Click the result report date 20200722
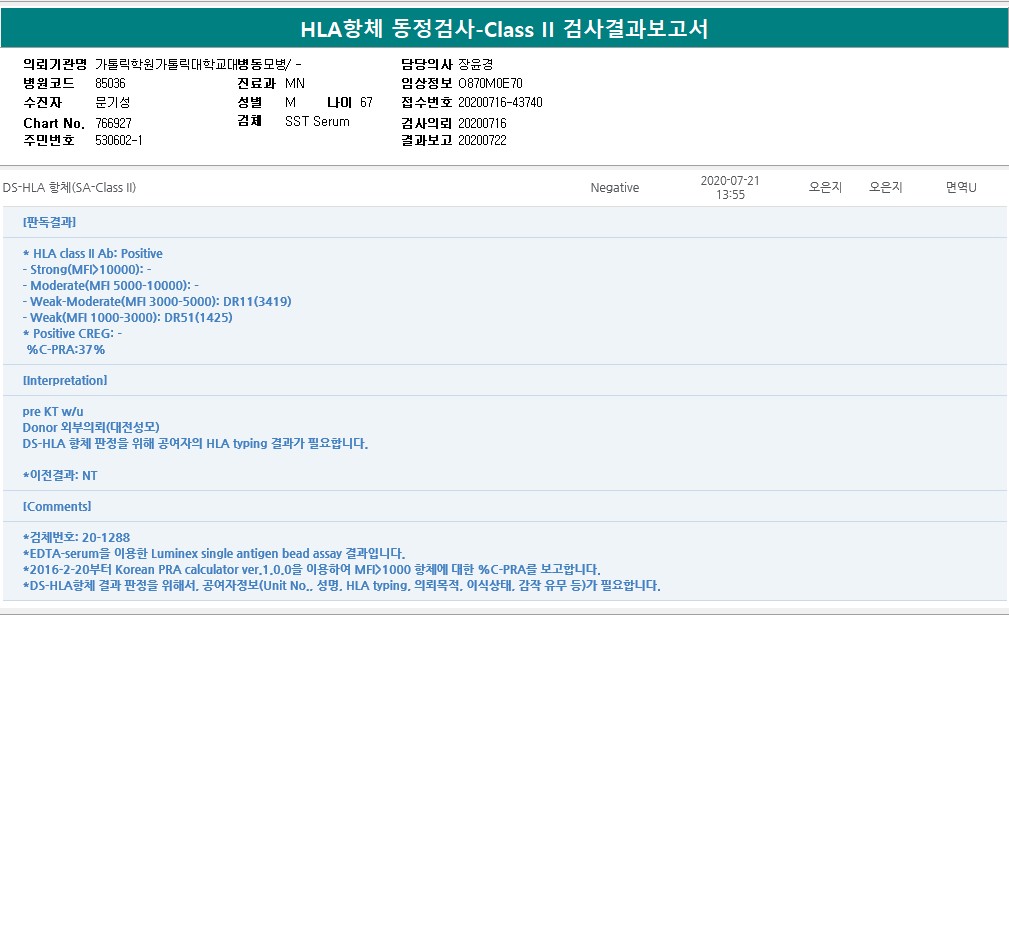This screenshot has height=927, width=1009. tap(482, 140)
